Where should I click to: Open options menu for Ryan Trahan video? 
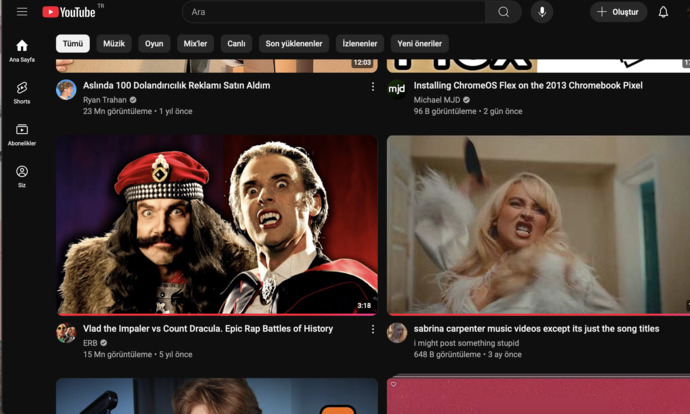(x=373, y=87)
